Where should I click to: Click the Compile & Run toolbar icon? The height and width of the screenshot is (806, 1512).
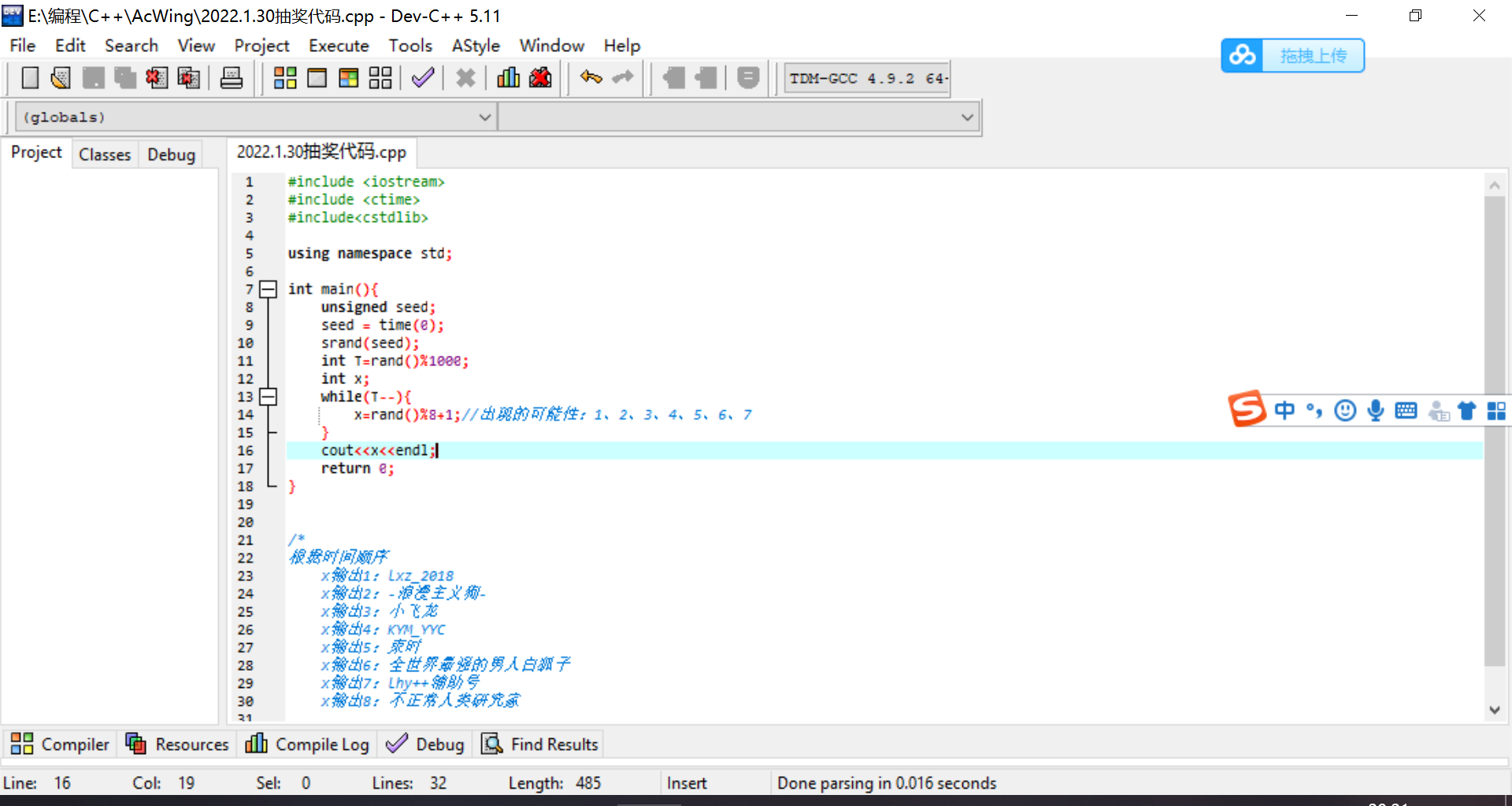coord(348,78)
